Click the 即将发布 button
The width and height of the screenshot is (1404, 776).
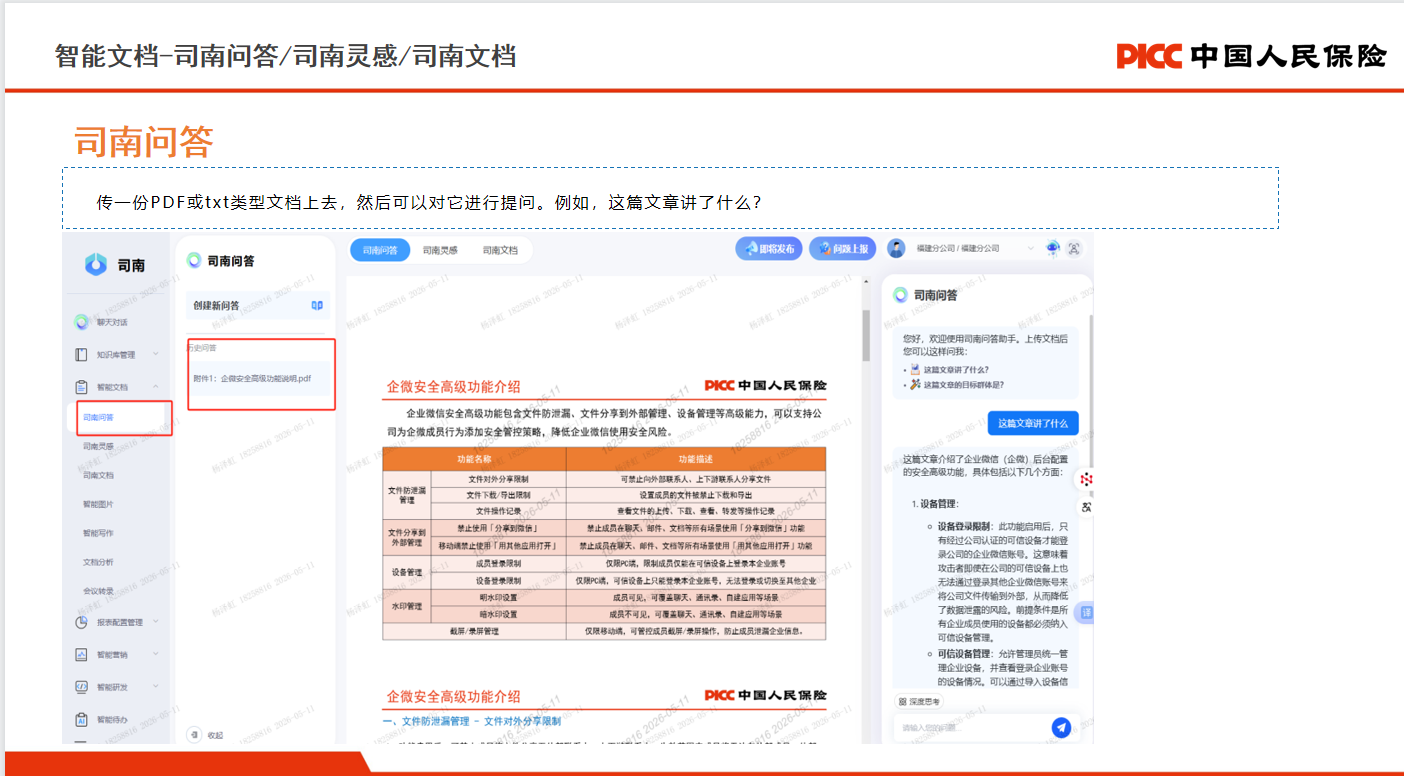click(x=770, y=249)
